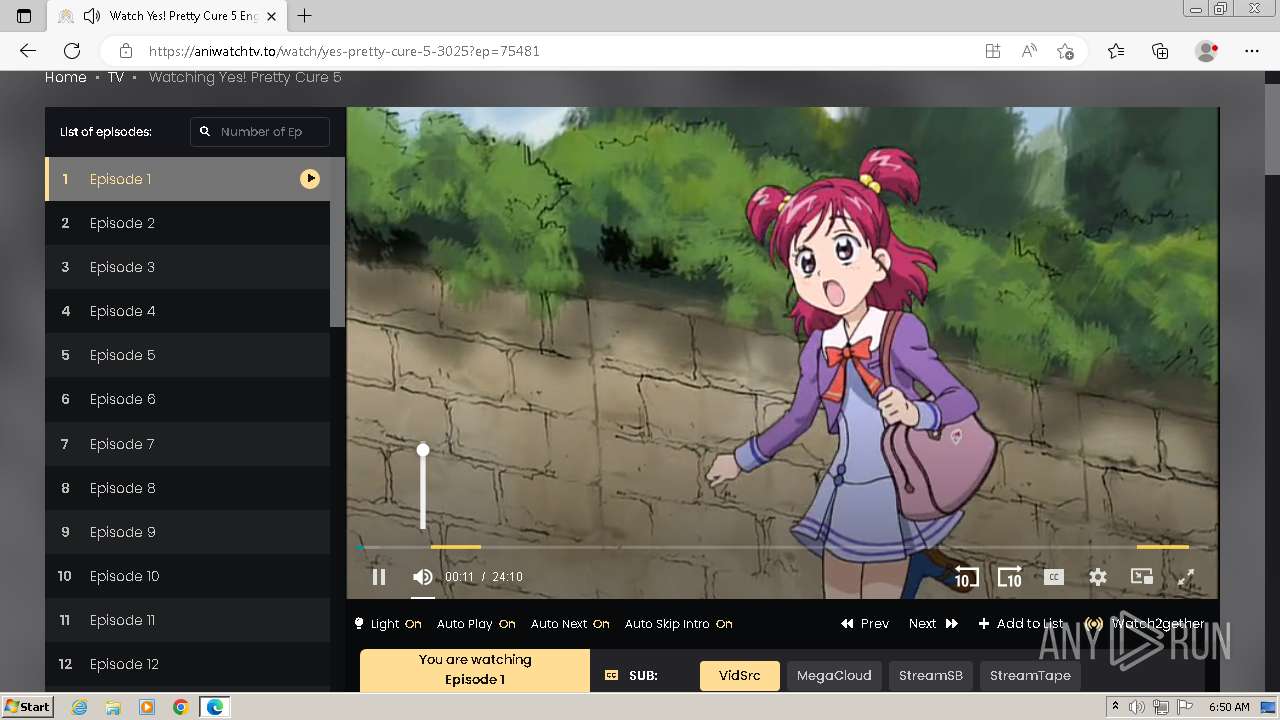Viewport: 1280px width, 720px height.
Task: Open Windows Start menu
Action: point(28,707)
